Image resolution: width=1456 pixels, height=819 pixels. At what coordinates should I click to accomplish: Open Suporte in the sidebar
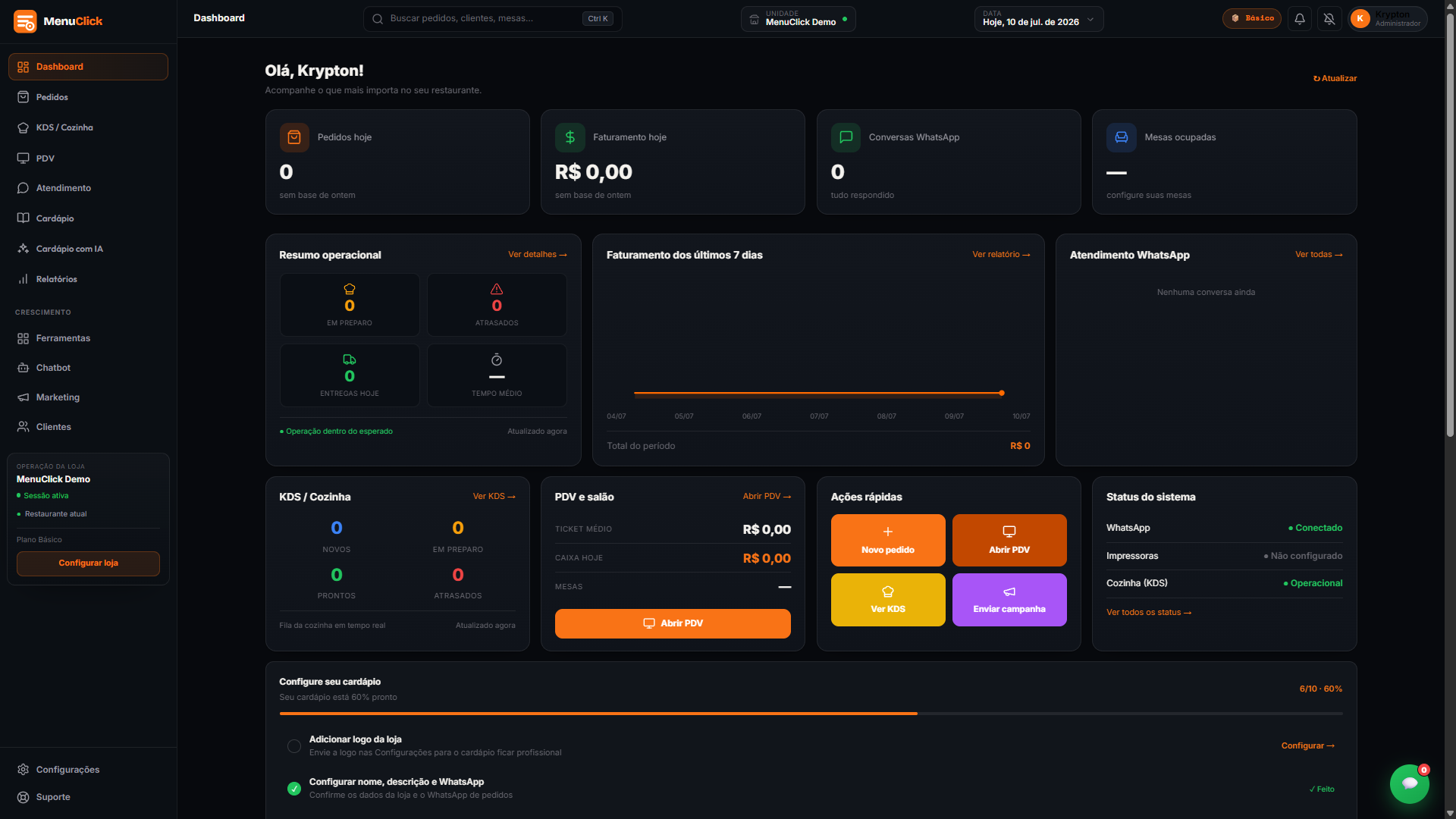tap(88, 797)
